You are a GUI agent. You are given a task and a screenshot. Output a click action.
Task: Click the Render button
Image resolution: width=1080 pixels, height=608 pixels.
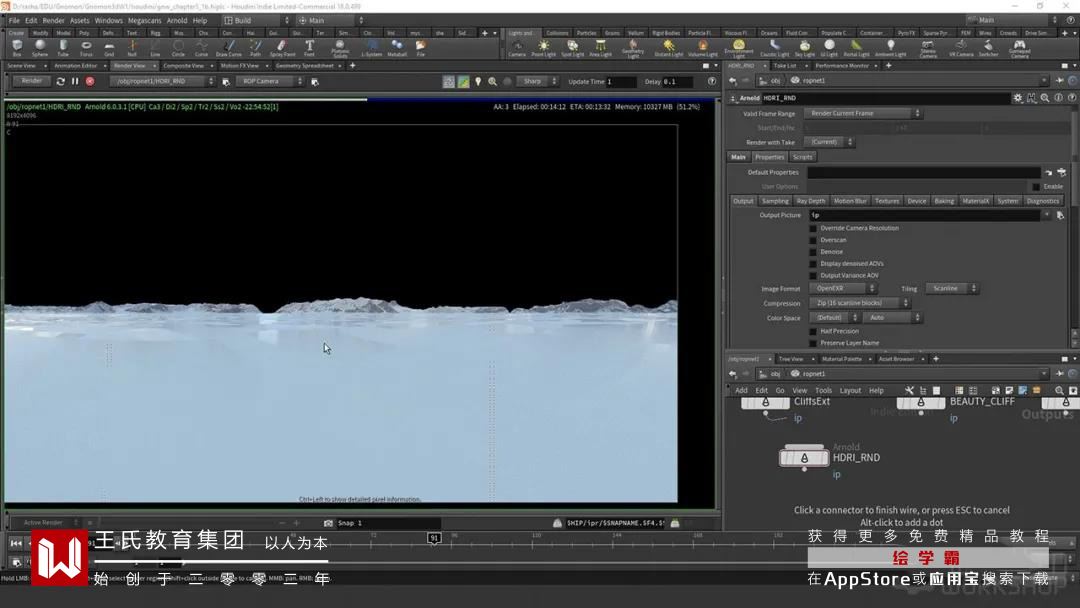pos(32,81)
